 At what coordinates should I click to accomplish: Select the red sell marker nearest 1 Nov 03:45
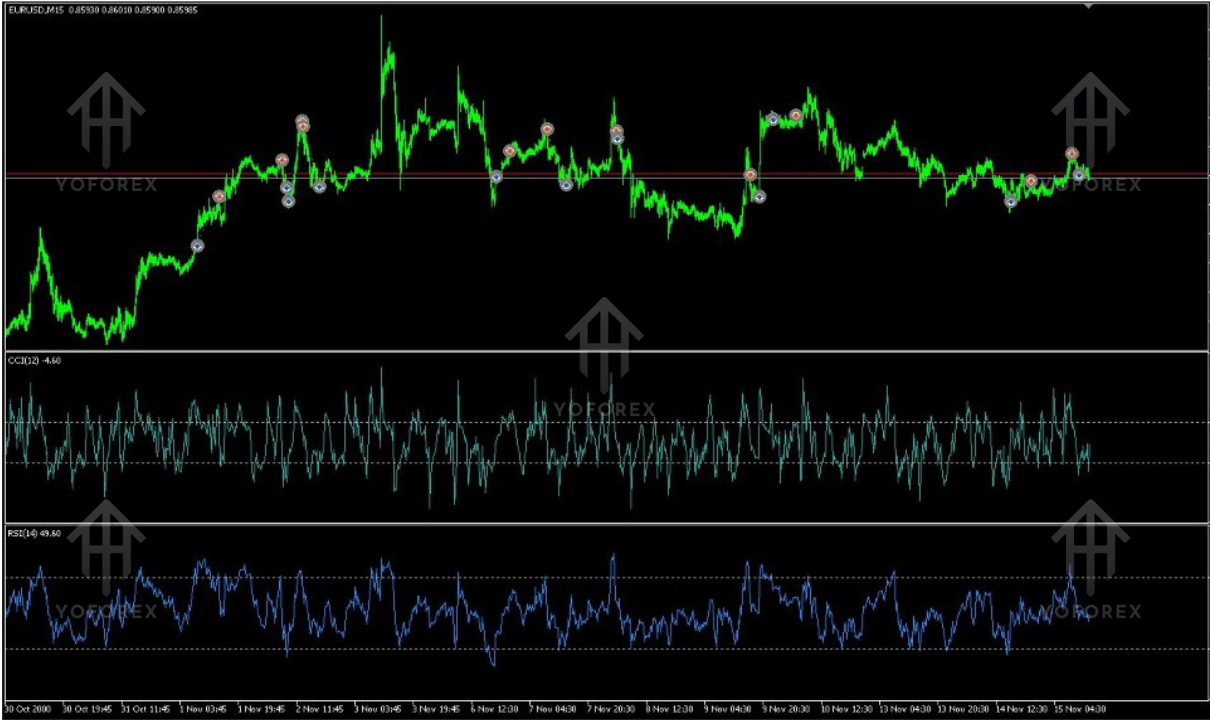point(219,196)
